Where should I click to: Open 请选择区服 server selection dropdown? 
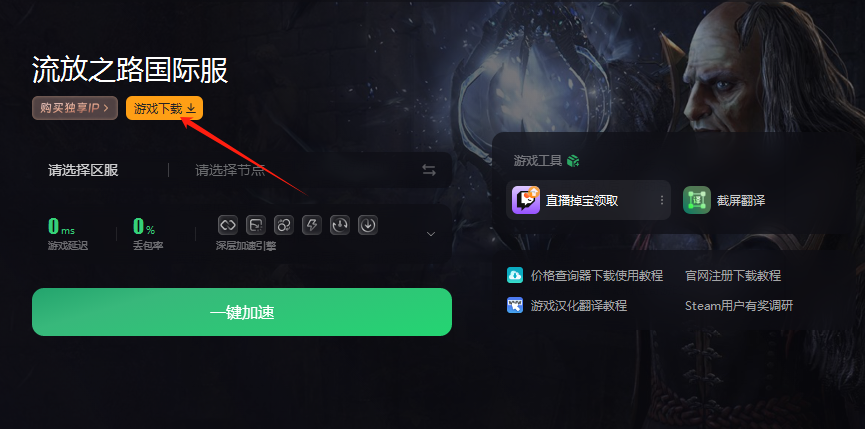(83, 170)
